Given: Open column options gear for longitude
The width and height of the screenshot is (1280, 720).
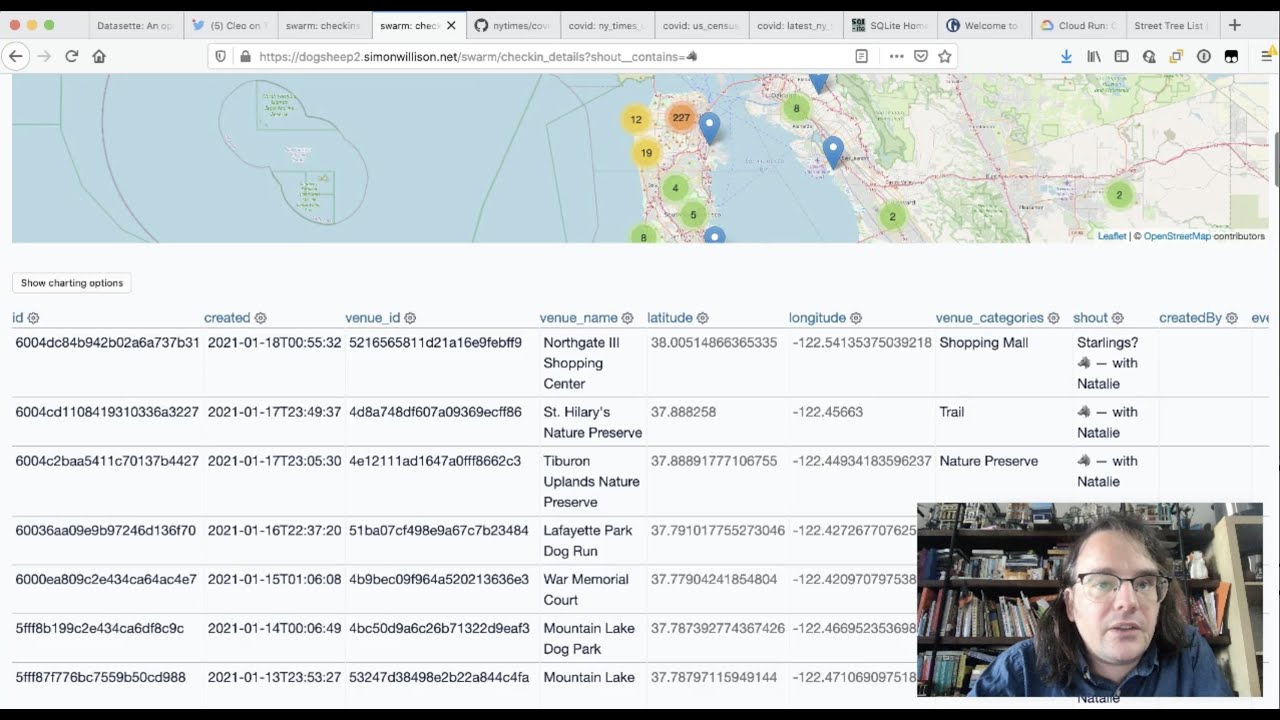Looking at the screenshot, I should point(855,318).
